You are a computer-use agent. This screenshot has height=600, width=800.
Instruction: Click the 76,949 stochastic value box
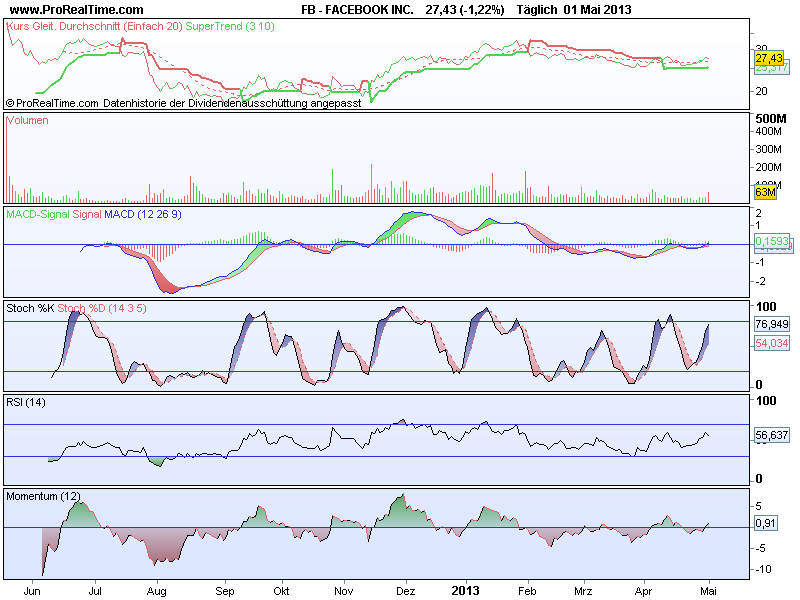point(772,324)
